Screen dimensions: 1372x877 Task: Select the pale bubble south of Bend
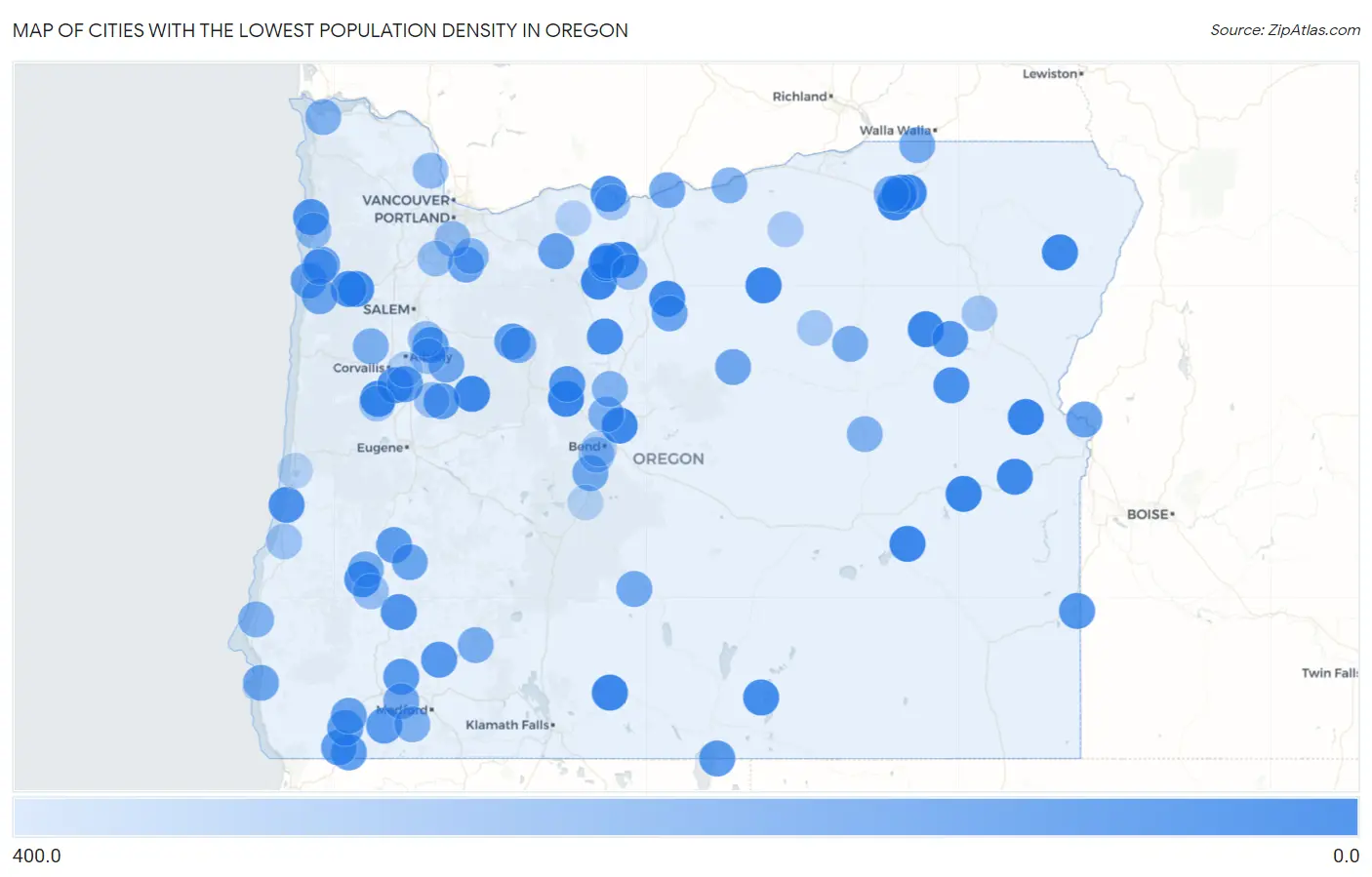[585, 502]
